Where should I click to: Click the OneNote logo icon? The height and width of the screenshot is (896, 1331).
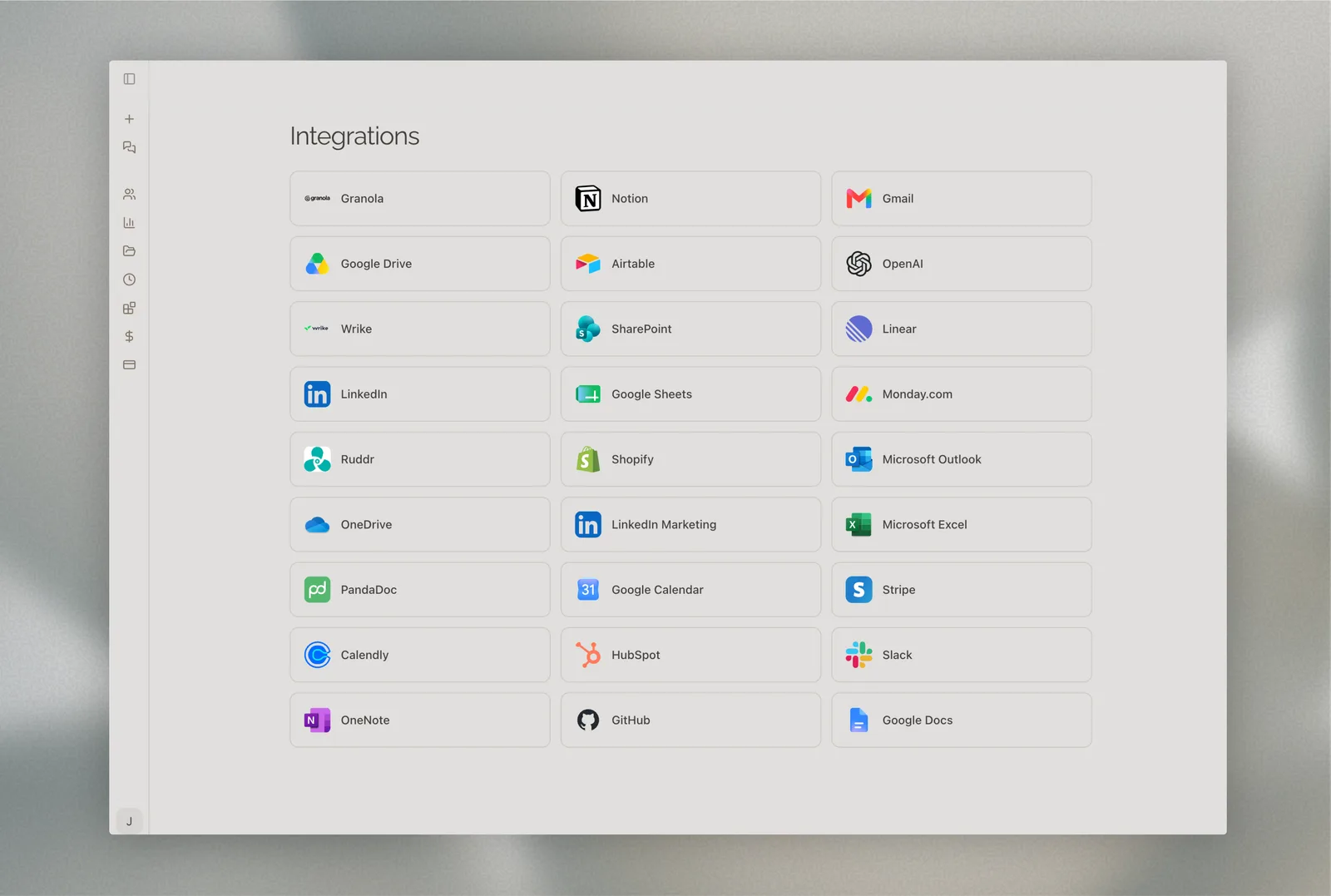pos(317,720)
